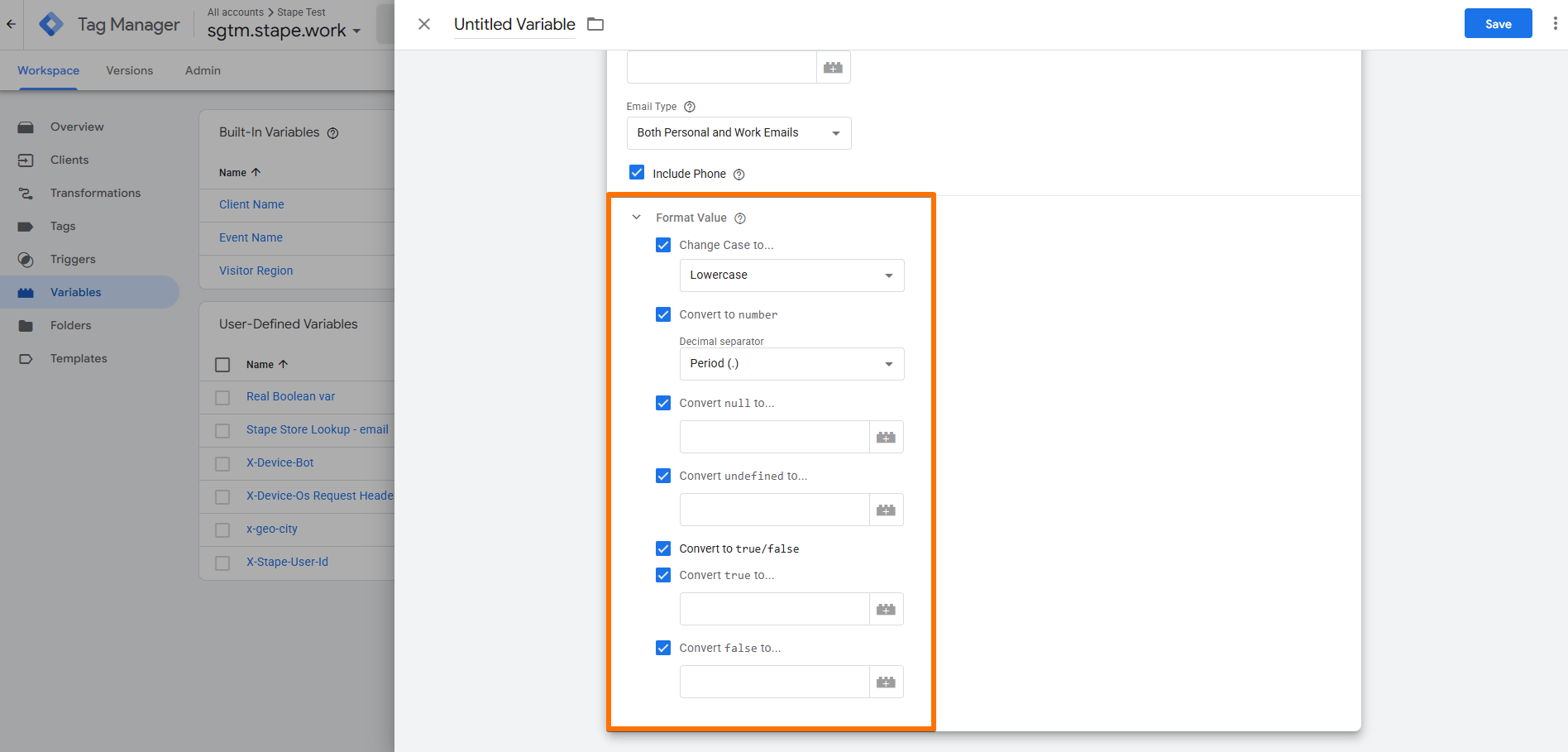The width and height of the screenshot is (1568, 752).
Task: Open the folder icon beside Untitled Variable
Action: pyautogui.click(x=595, y=24)
